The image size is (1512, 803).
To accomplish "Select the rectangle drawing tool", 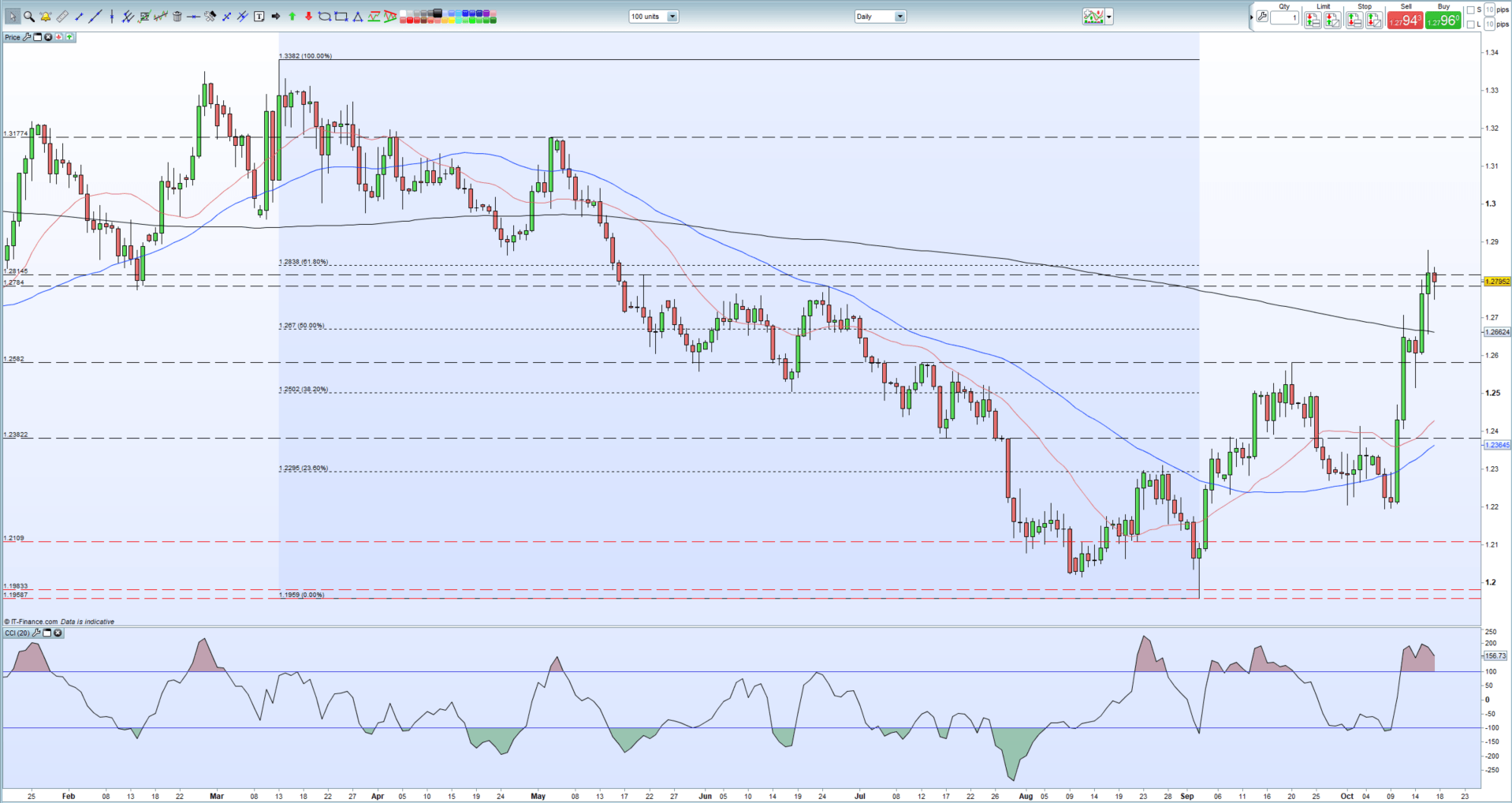I will click(341, 17).
